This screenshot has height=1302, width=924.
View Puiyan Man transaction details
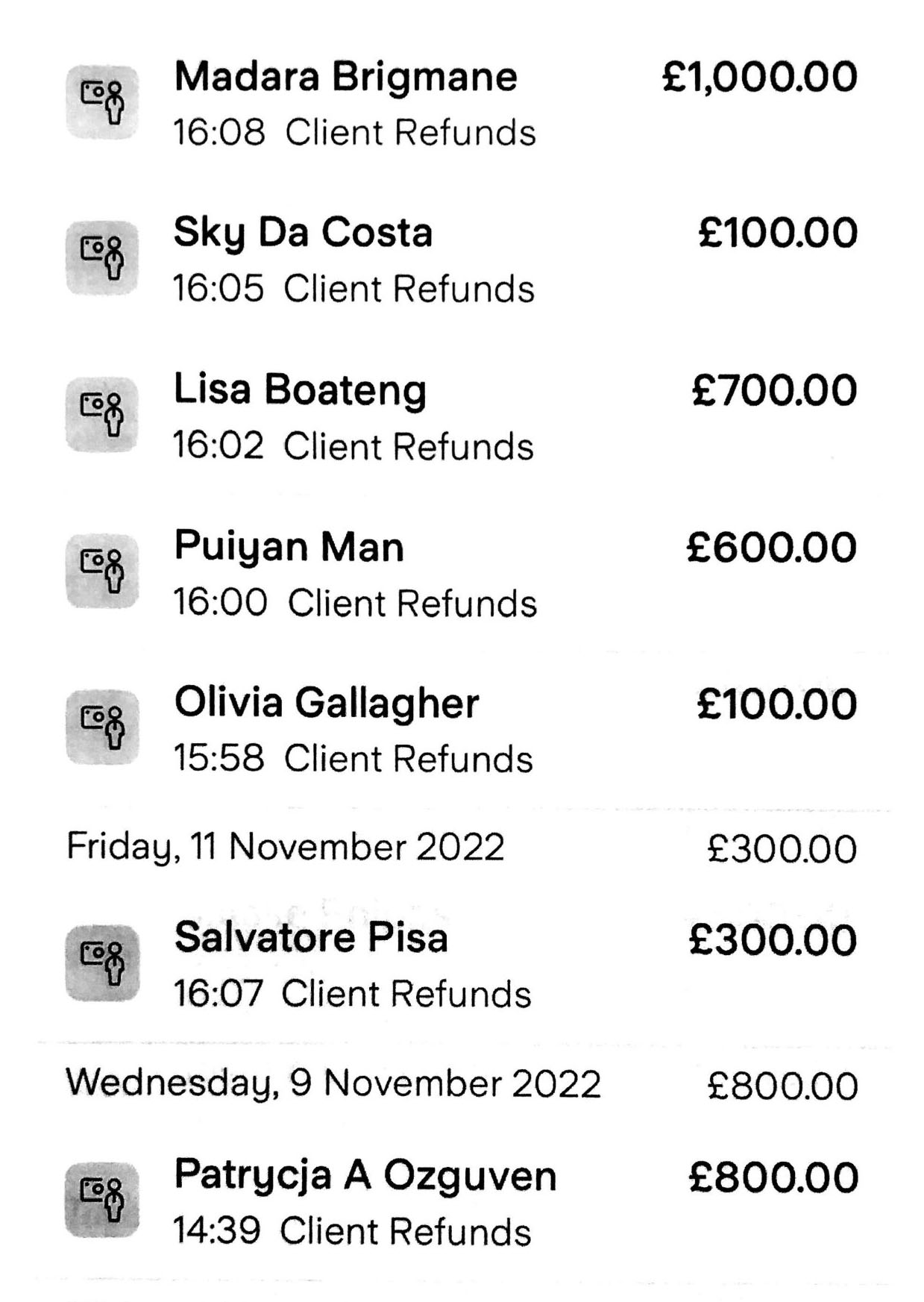pos(289,547)
